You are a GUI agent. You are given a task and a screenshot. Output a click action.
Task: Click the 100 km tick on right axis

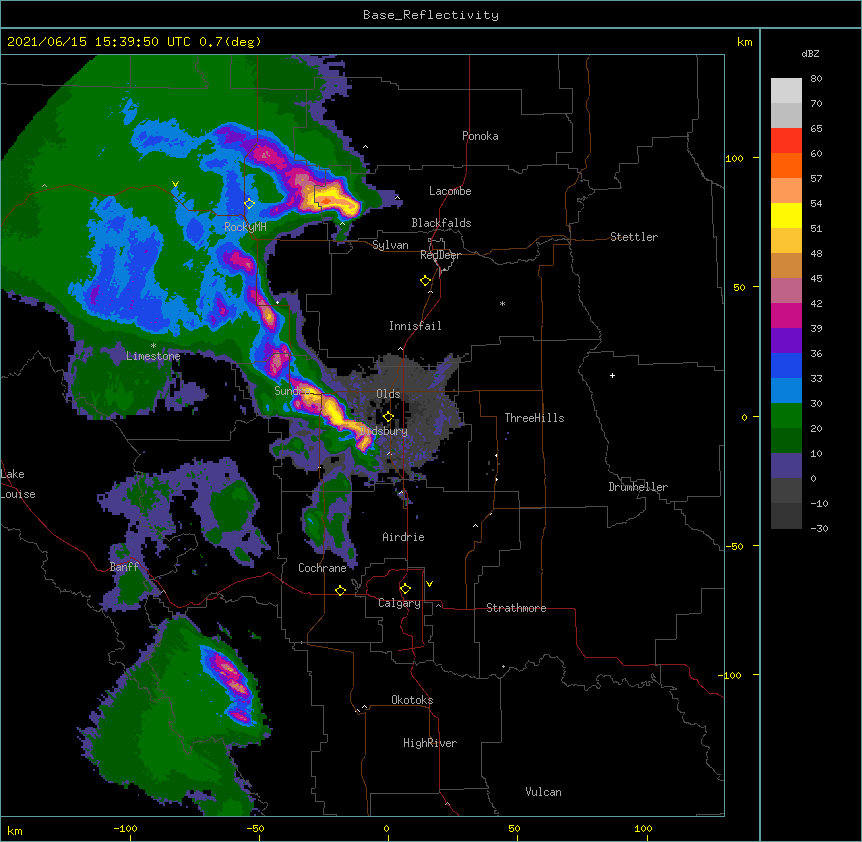pyautogui.click(x=734, y=158)
